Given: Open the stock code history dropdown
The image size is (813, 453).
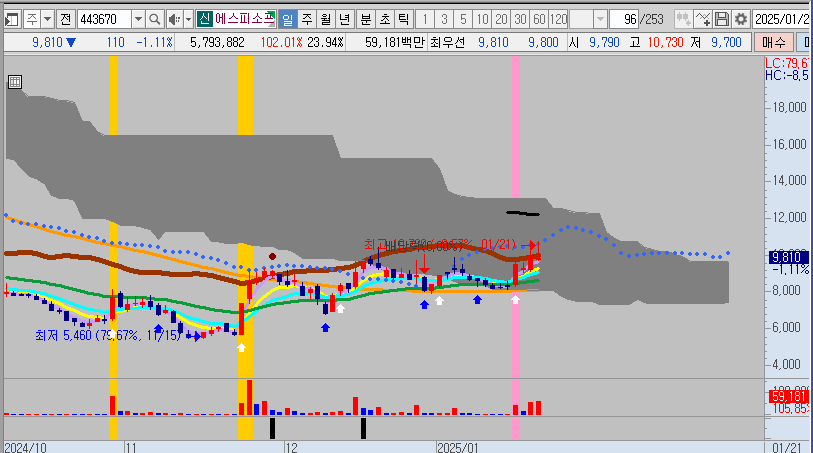Looking at the screenshot, I should click(x=138, y=20).
